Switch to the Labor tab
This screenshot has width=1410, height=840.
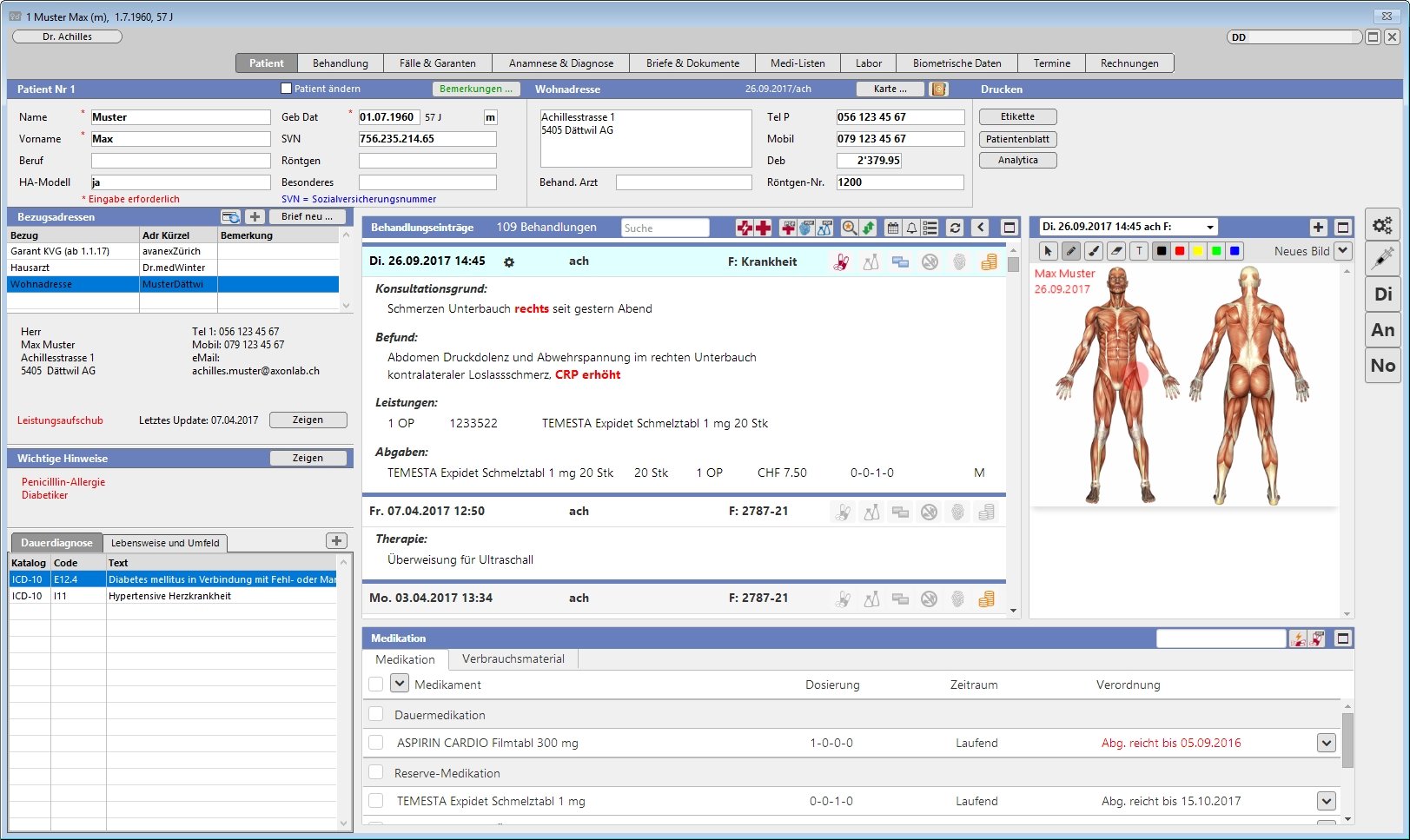[868, 63]
